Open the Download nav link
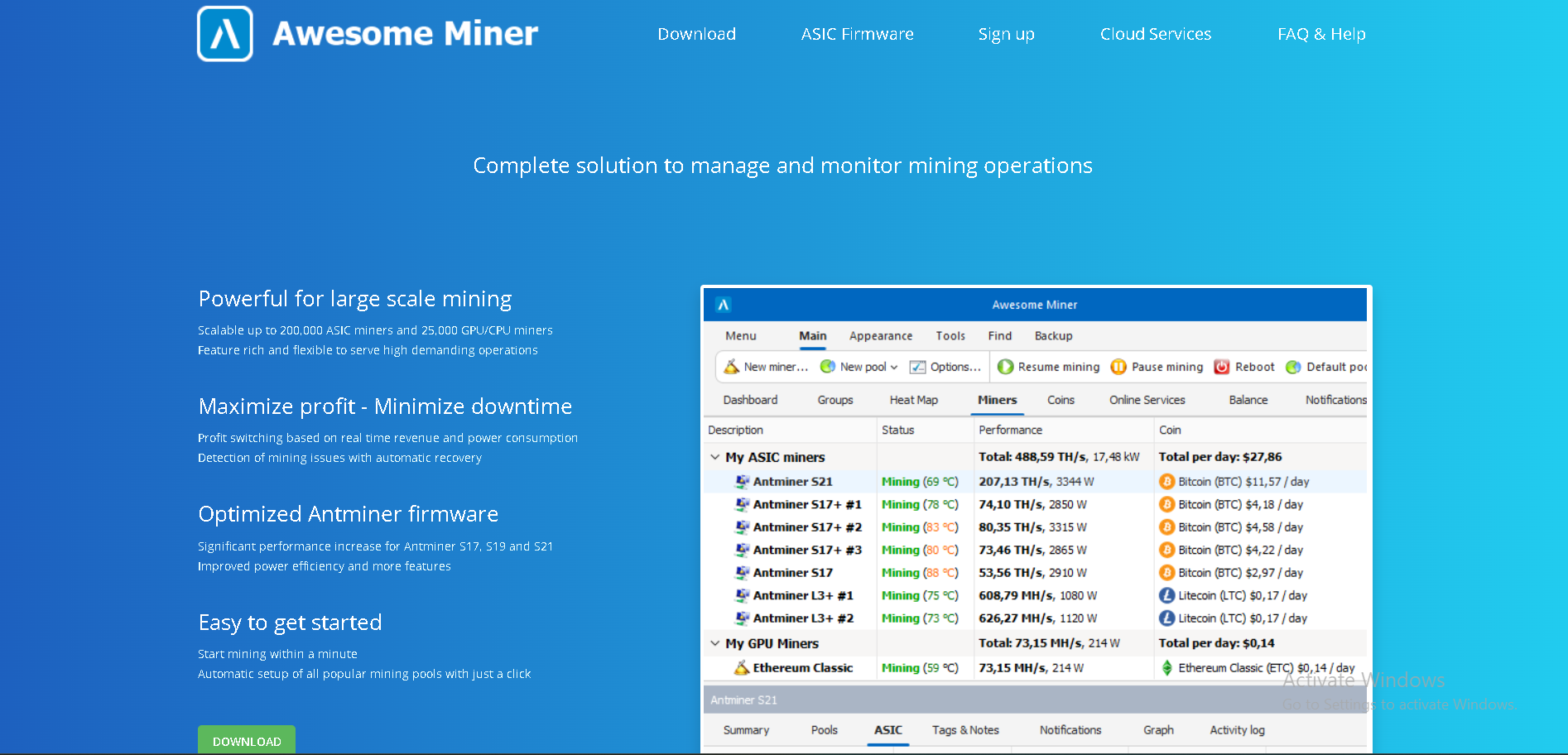The width and height of the screenshot is (1568, 755). click(x=696, y=34)
